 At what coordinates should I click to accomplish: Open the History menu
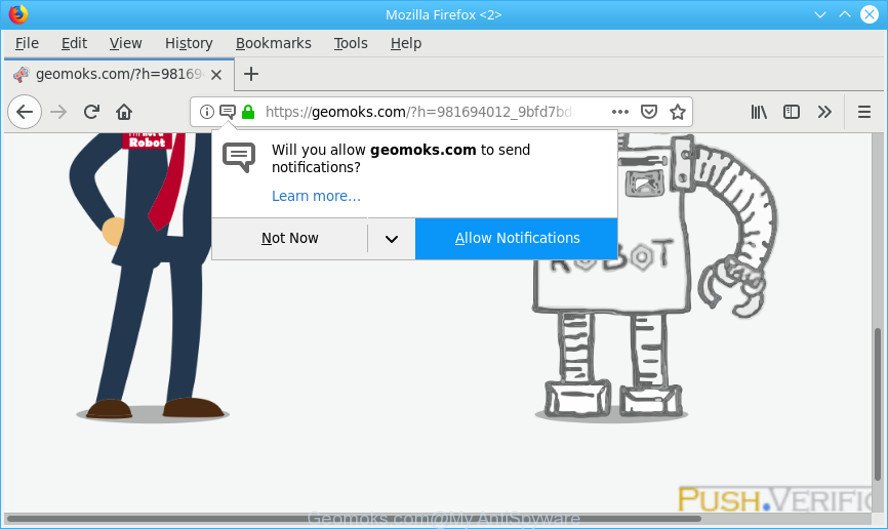click(189, 44)
